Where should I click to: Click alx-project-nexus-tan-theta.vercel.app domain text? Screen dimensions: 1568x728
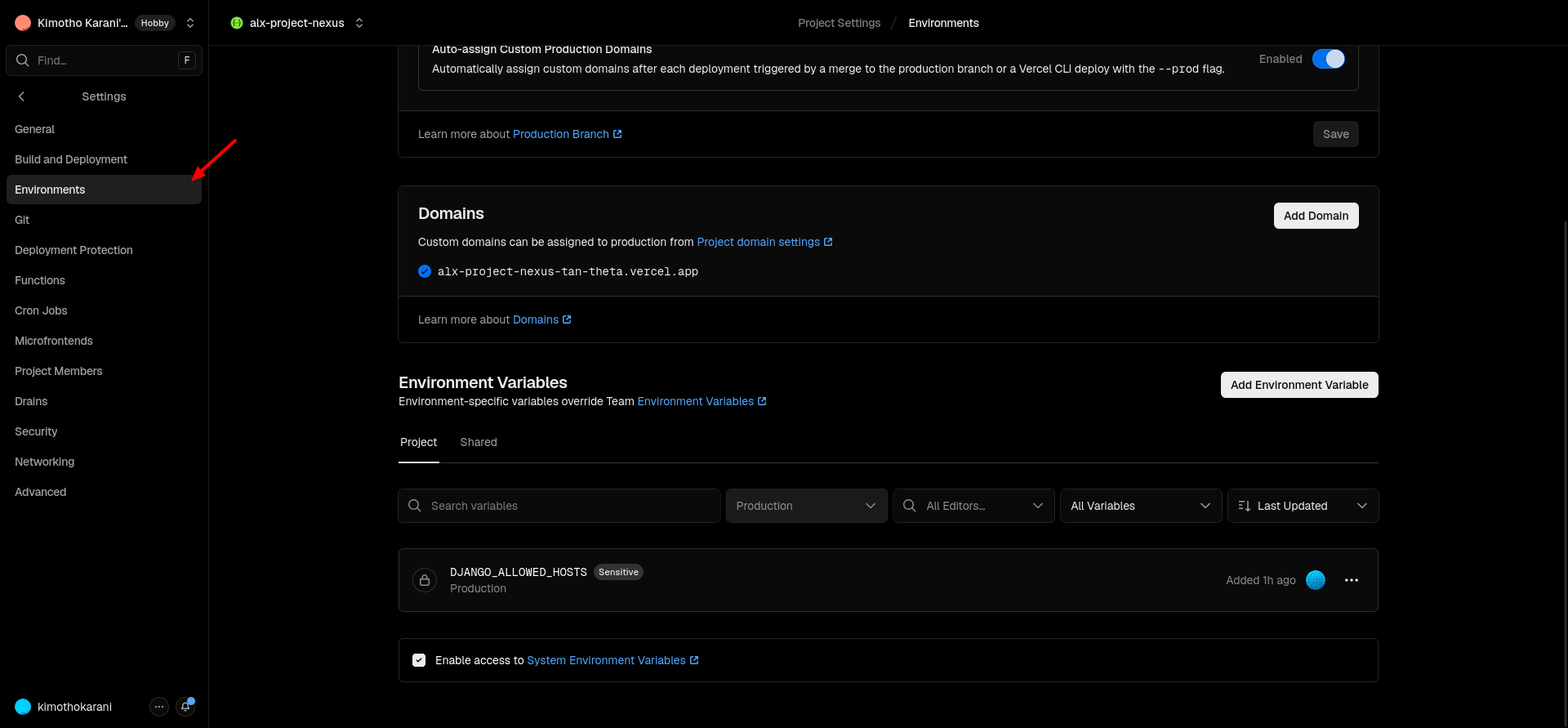click(x=568, y=271)
